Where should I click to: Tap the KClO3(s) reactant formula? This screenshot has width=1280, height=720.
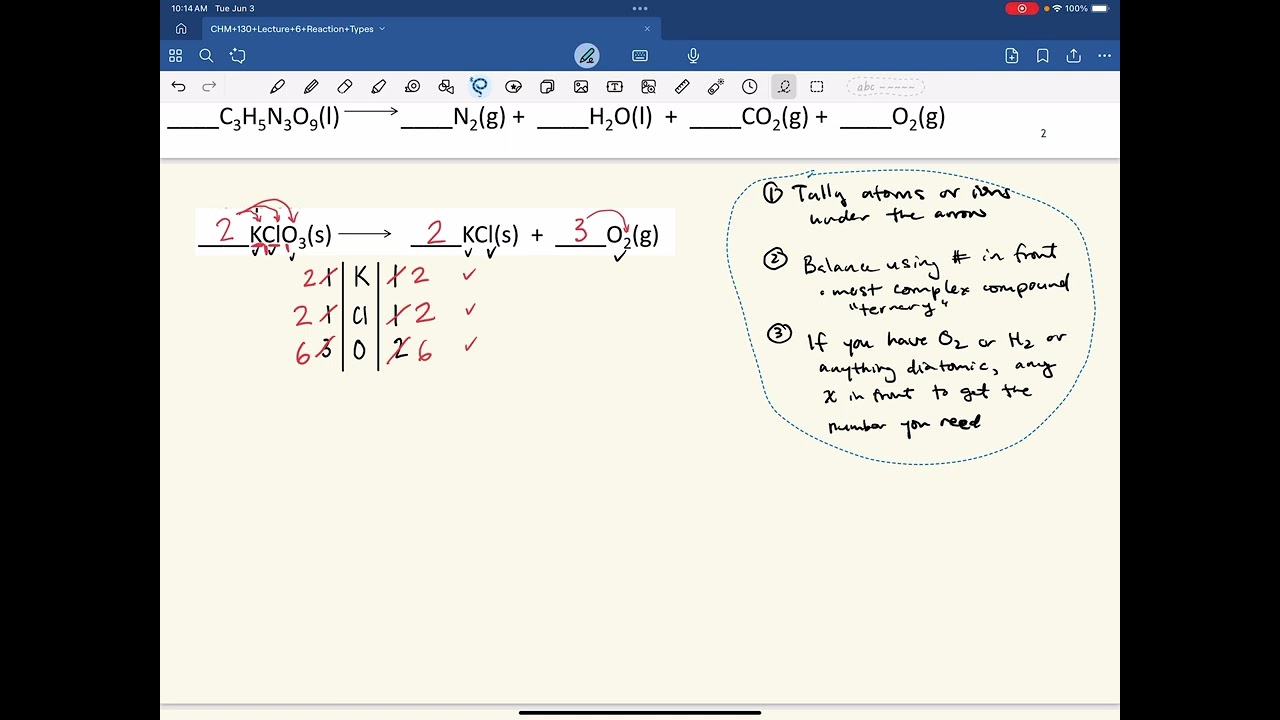290,236
